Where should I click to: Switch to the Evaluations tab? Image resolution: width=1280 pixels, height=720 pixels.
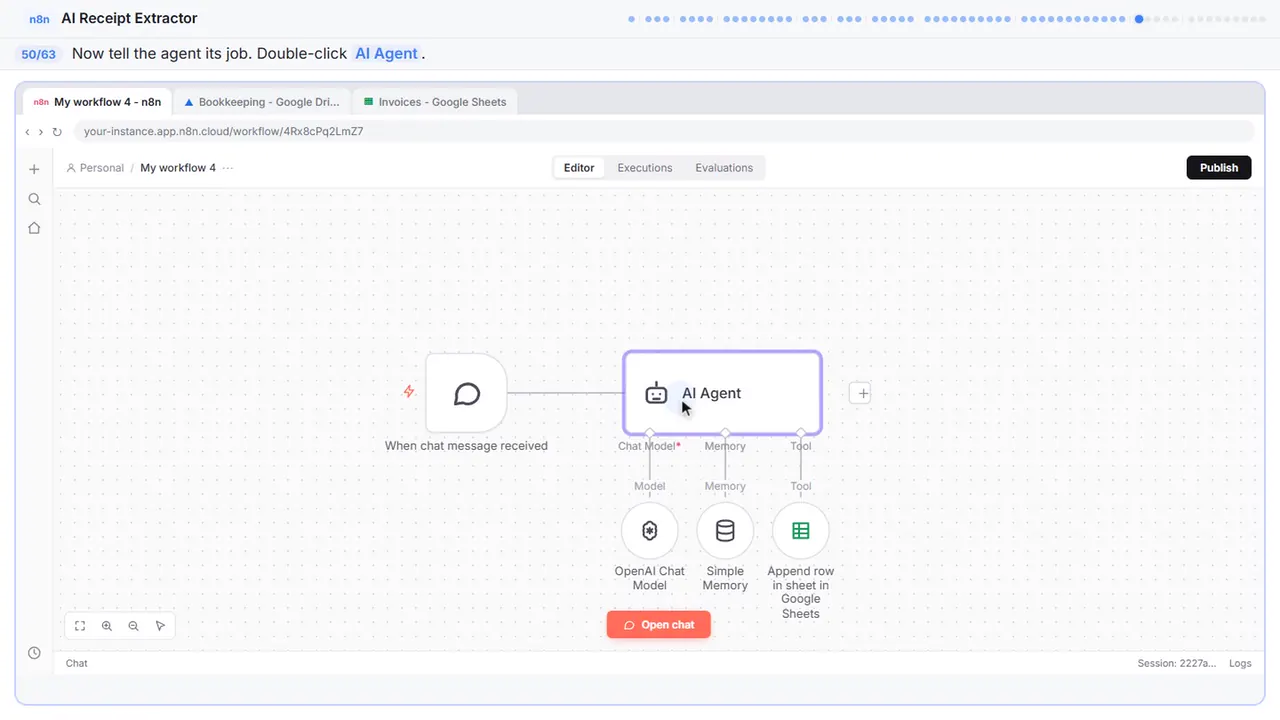tap(724, 168)
